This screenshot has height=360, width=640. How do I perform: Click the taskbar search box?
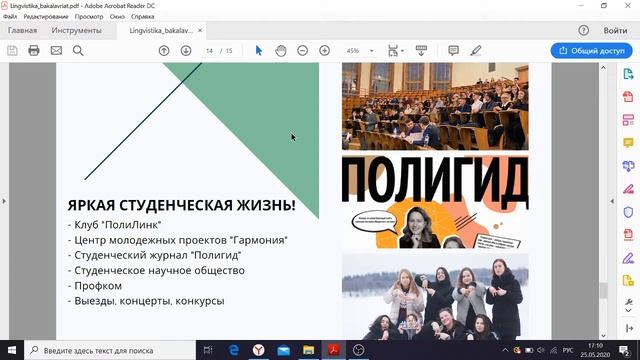point(110,350)
